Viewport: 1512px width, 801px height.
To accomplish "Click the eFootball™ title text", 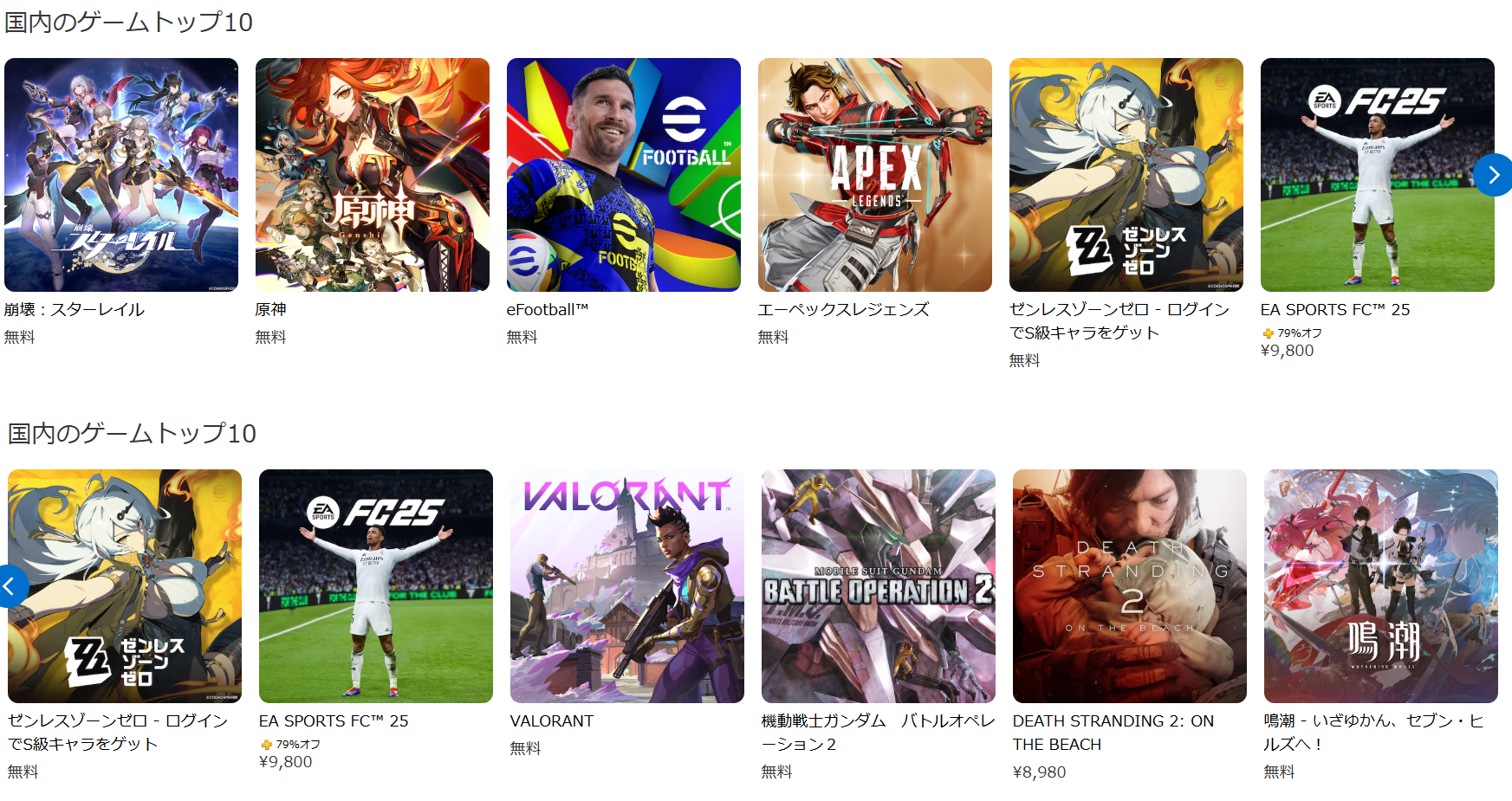I will tap(548, 310).
